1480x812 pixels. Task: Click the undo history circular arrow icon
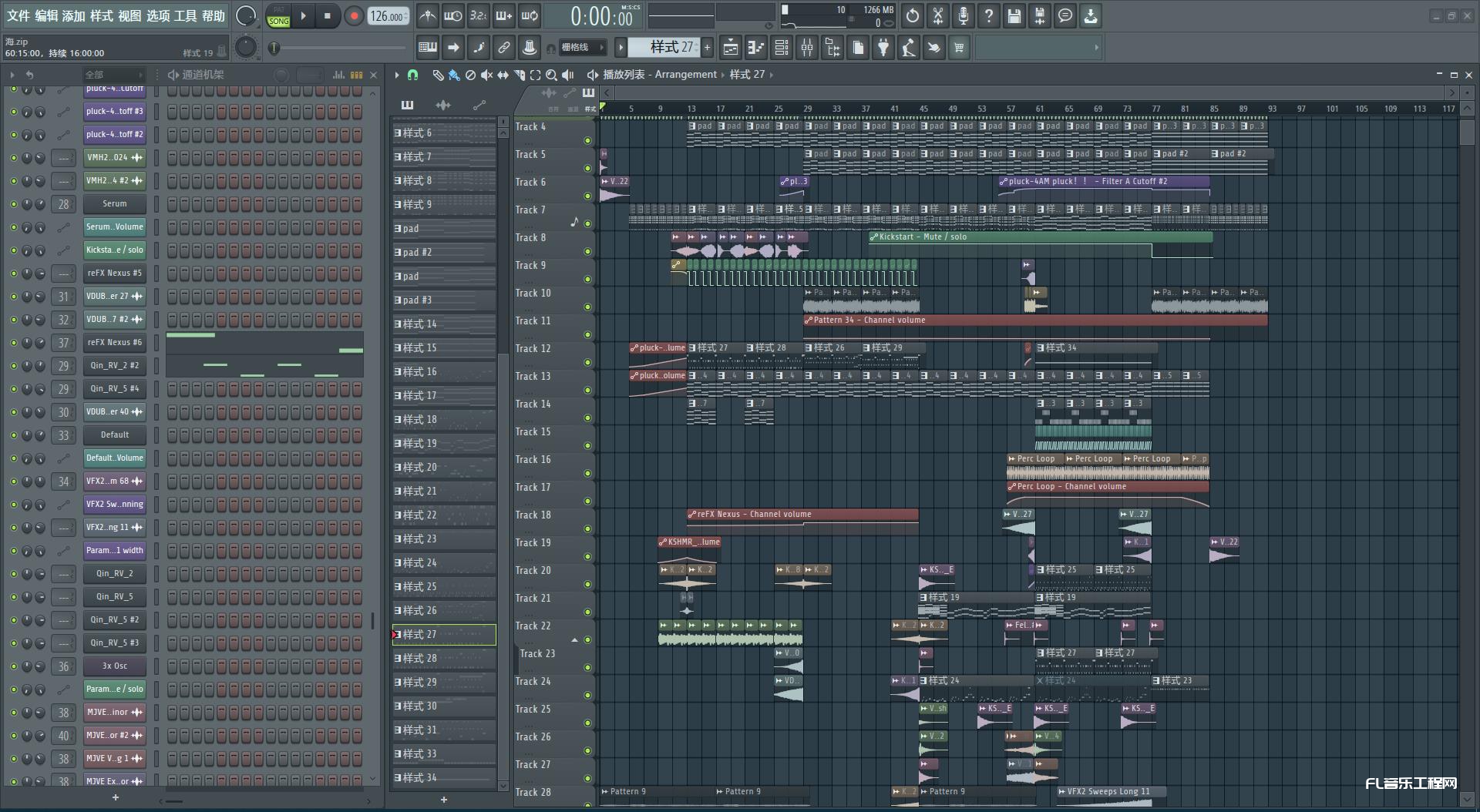point(913,15)
